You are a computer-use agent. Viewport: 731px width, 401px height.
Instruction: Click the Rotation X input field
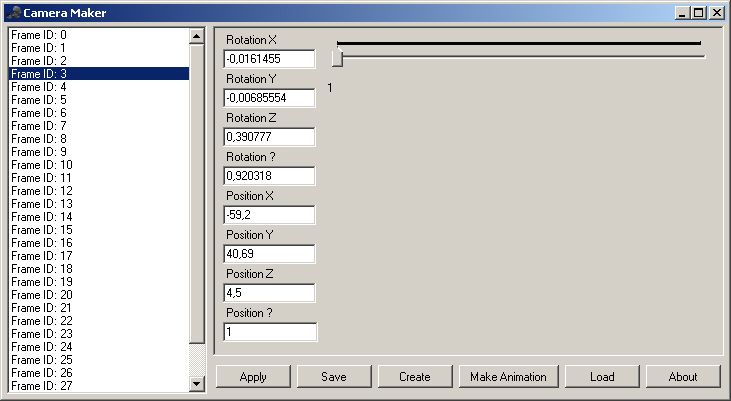[269, 59]
